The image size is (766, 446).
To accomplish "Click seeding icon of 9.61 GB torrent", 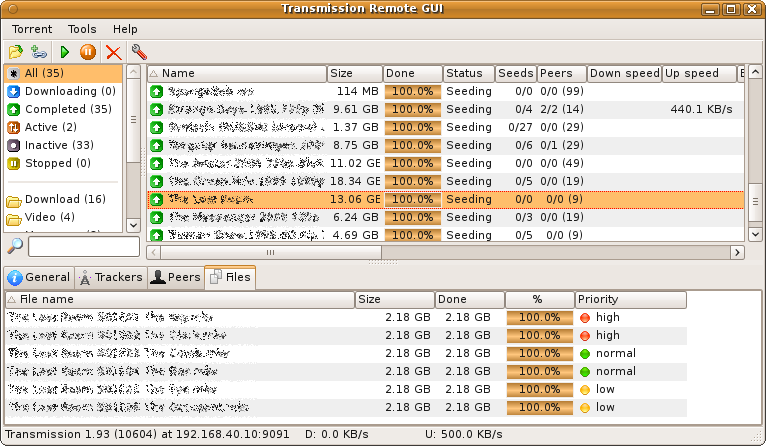I will point(156,109).
